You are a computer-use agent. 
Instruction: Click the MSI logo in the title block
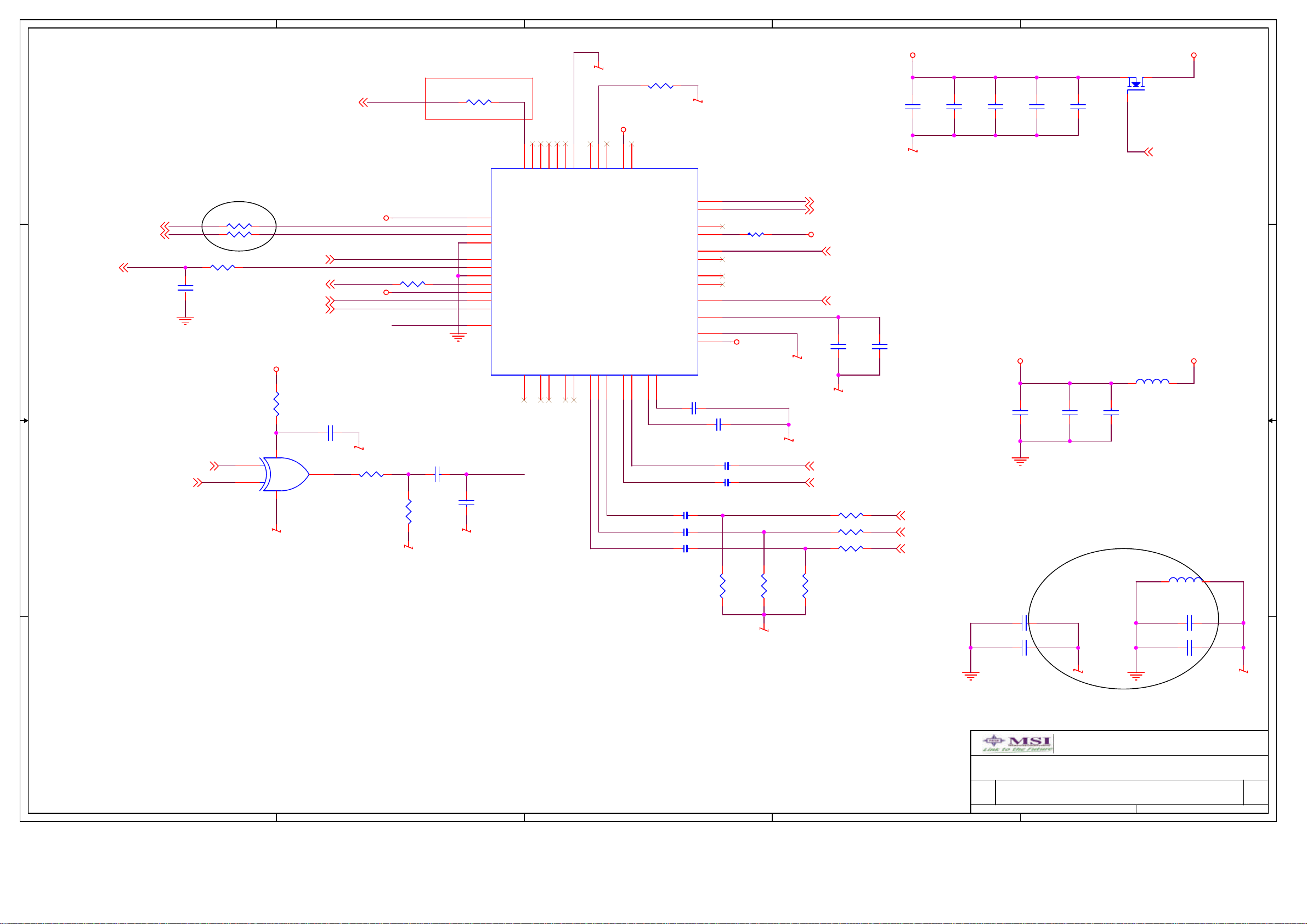1018,744
